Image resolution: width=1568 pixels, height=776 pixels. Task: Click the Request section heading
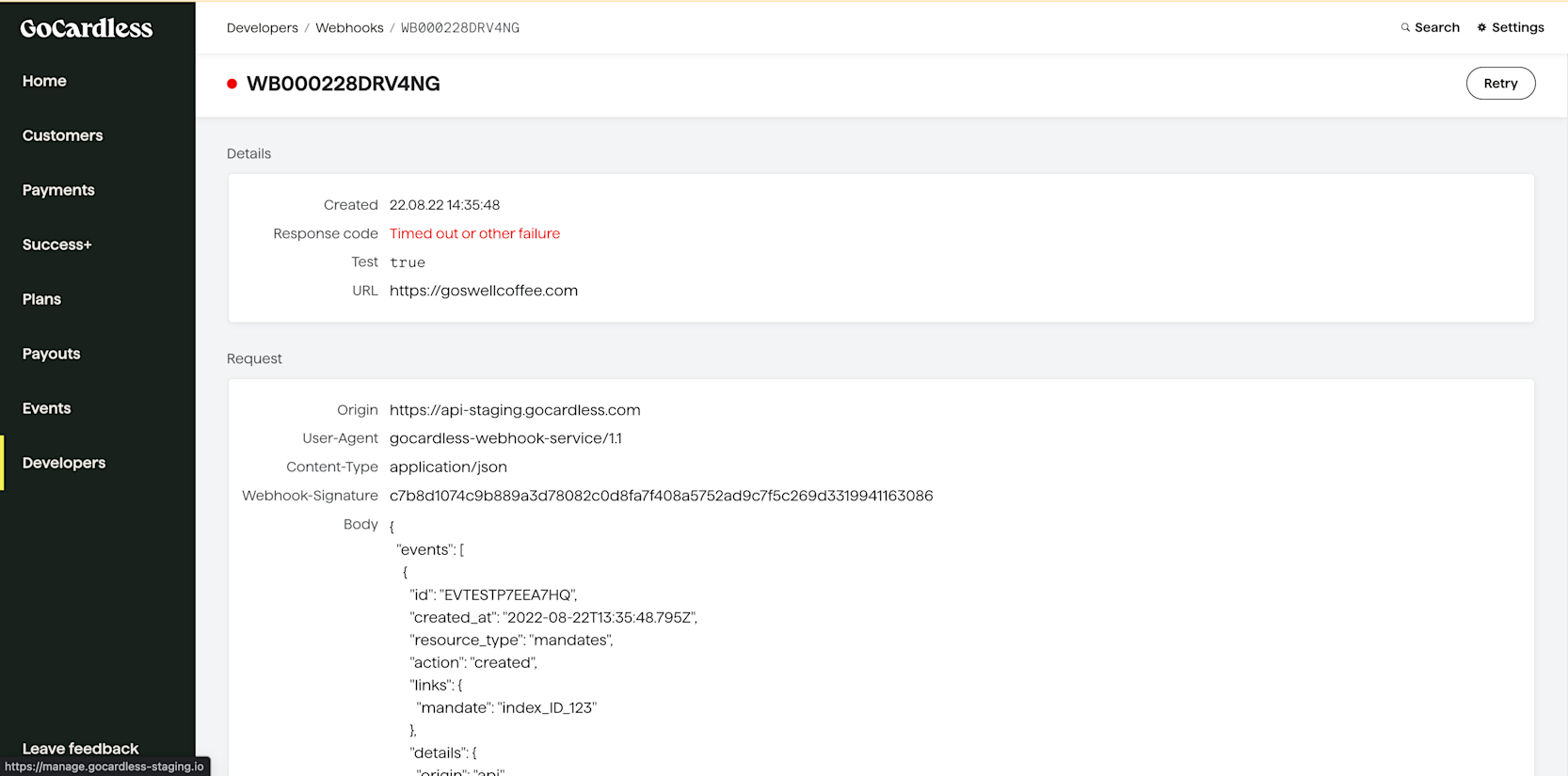pyautogui.click(x=254, y=358)
